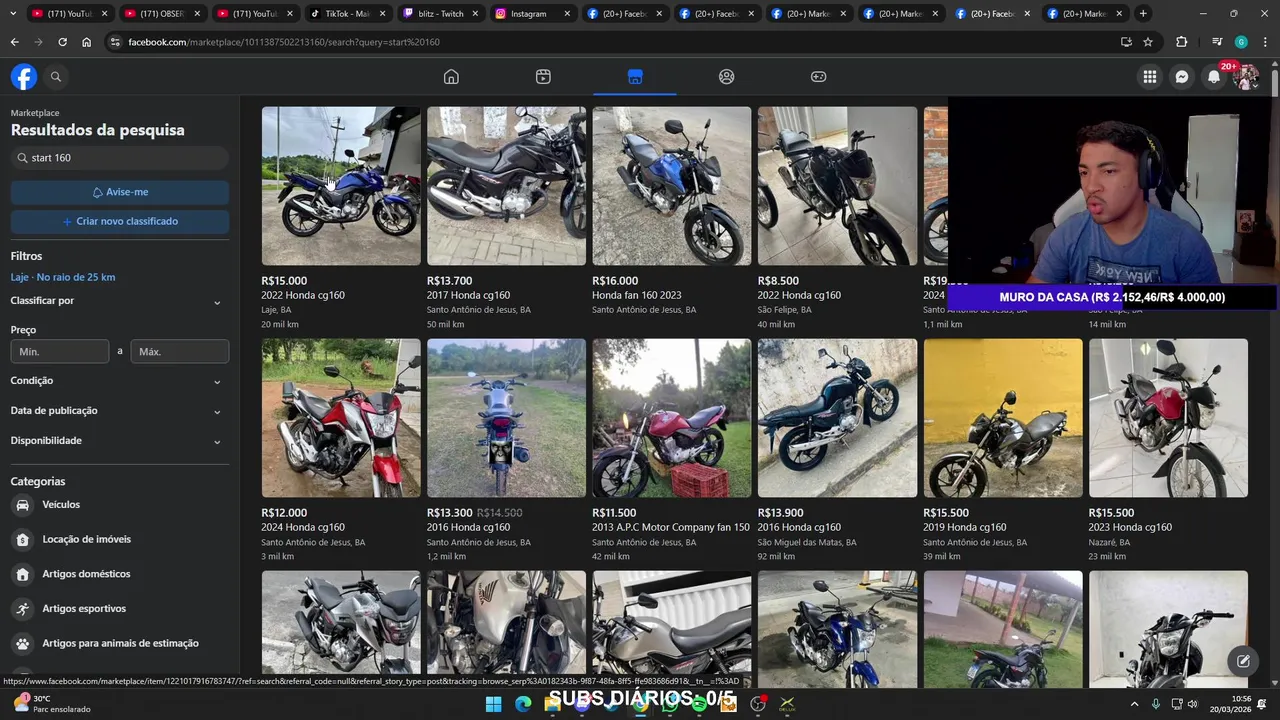Open R$8.500 São Felipe listing photo
Viewport: 1280px width, 720px height.
click(837, 186)
